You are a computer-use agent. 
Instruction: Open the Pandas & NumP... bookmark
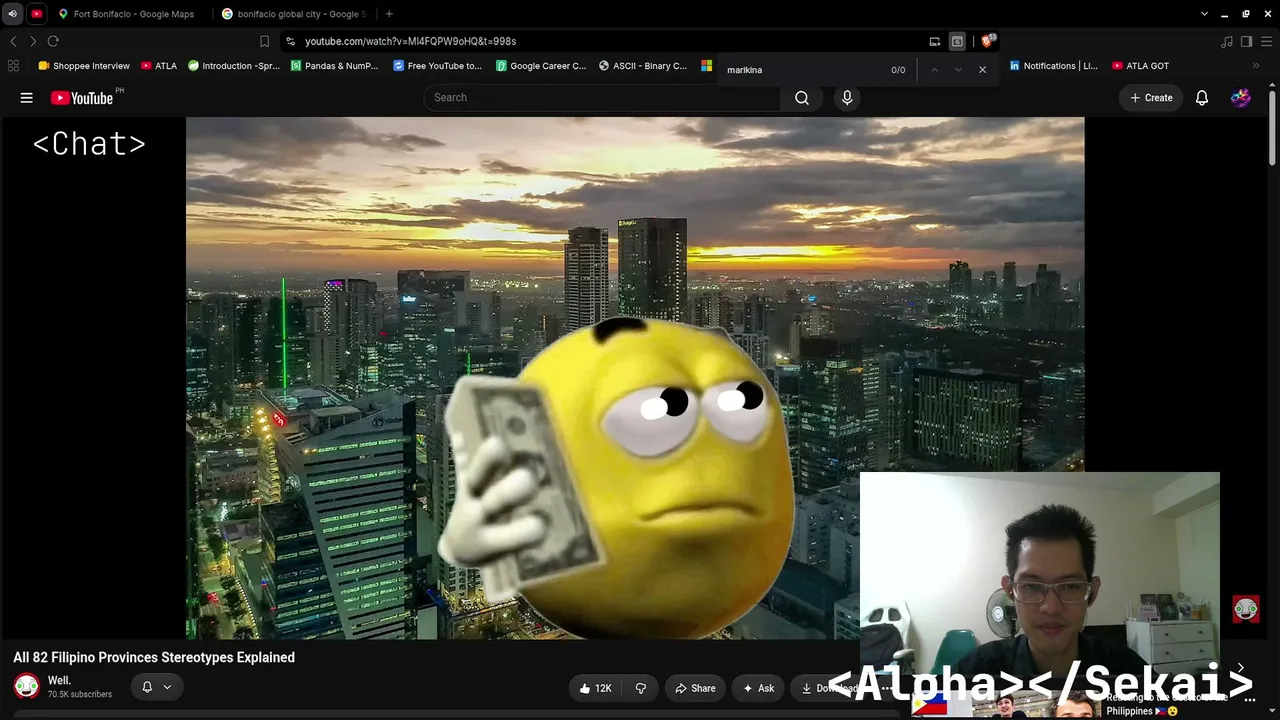pyautogui.click(x=334, y=66)
